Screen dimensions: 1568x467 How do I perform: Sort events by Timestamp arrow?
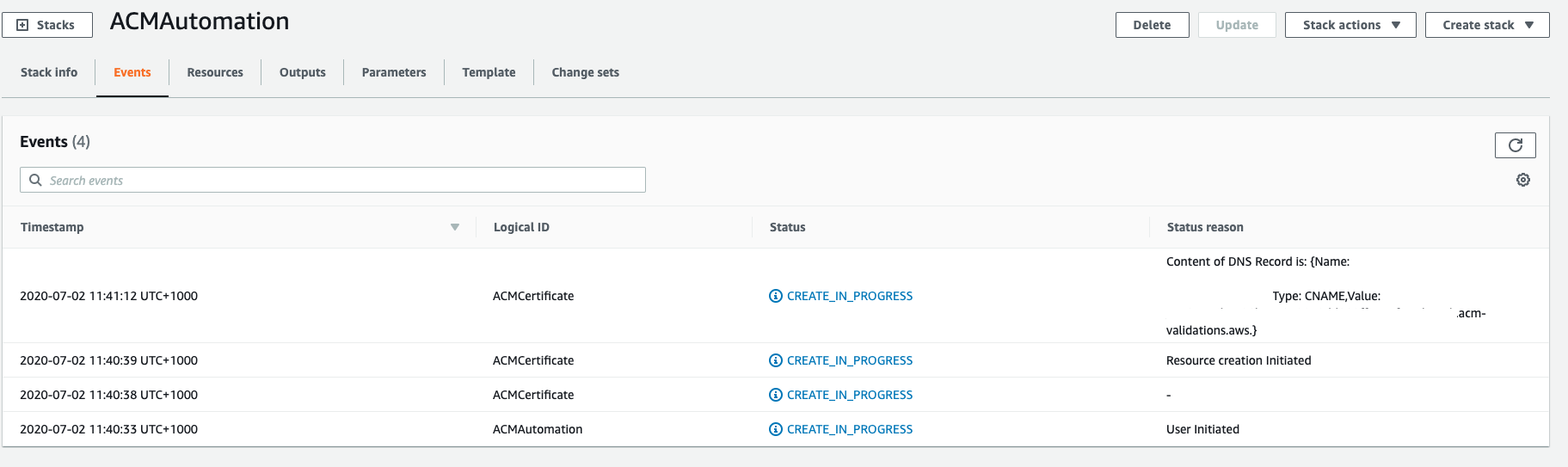pyautogui.click(x=455, y=227)
